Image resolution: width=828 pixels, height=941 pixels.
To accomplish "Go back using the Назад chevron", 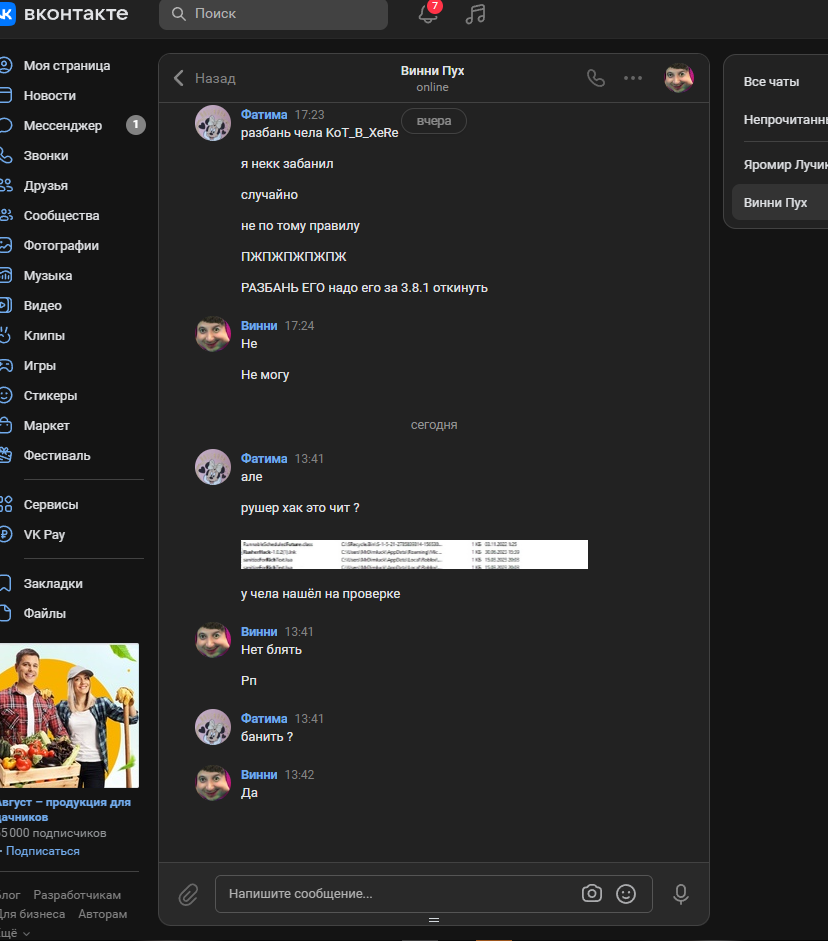I will (x=180, y=78).
